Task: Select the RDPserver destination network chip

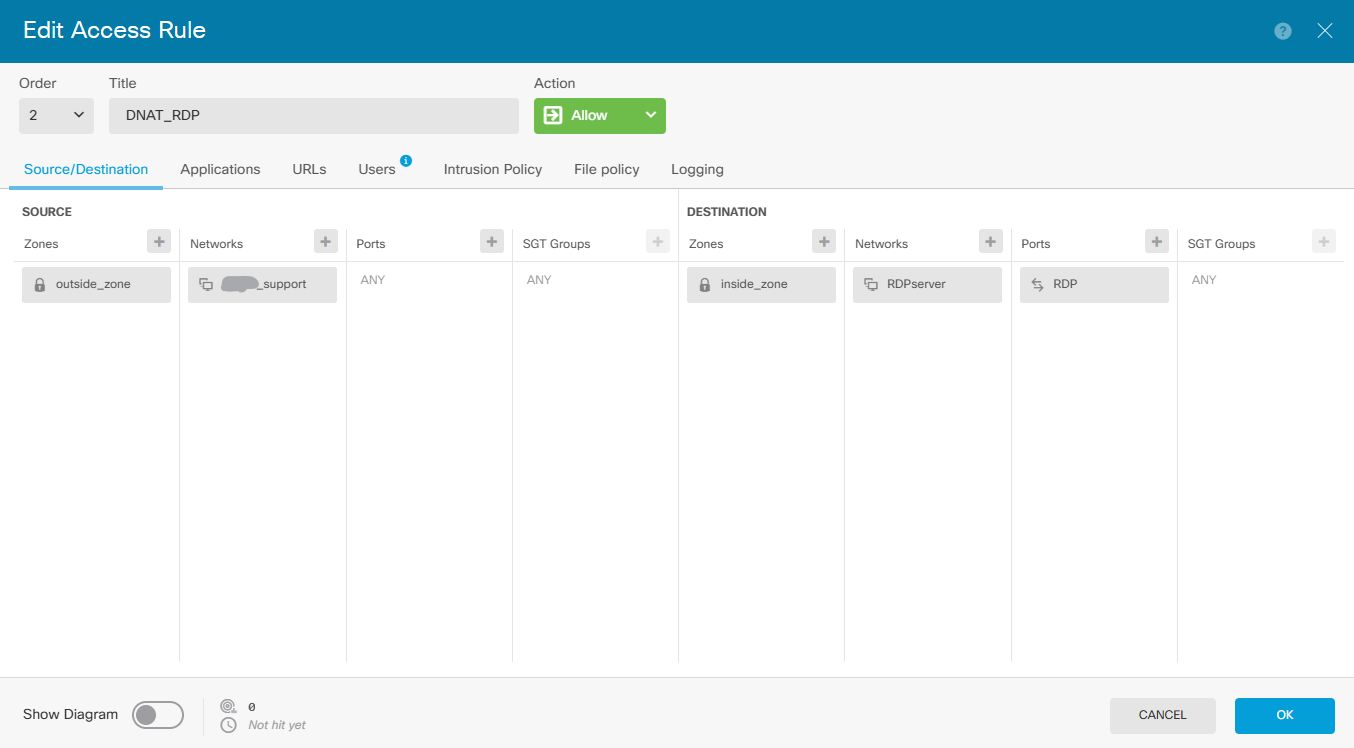Action: (927, 285)
